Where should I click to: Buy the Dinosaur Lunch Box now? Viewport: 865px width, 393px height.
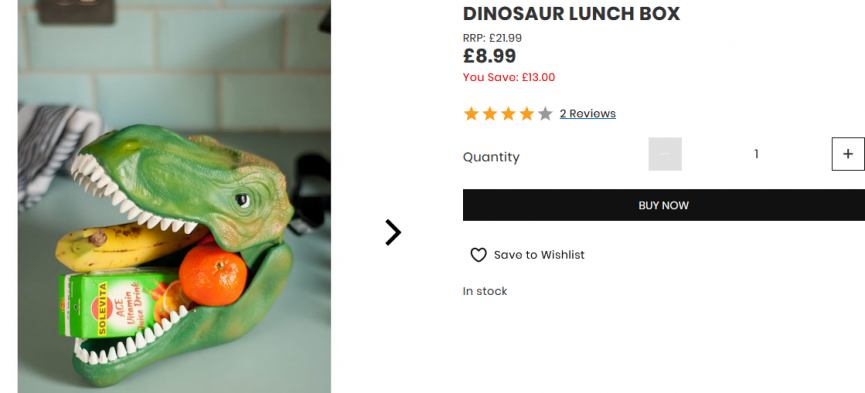coord(664,205)
